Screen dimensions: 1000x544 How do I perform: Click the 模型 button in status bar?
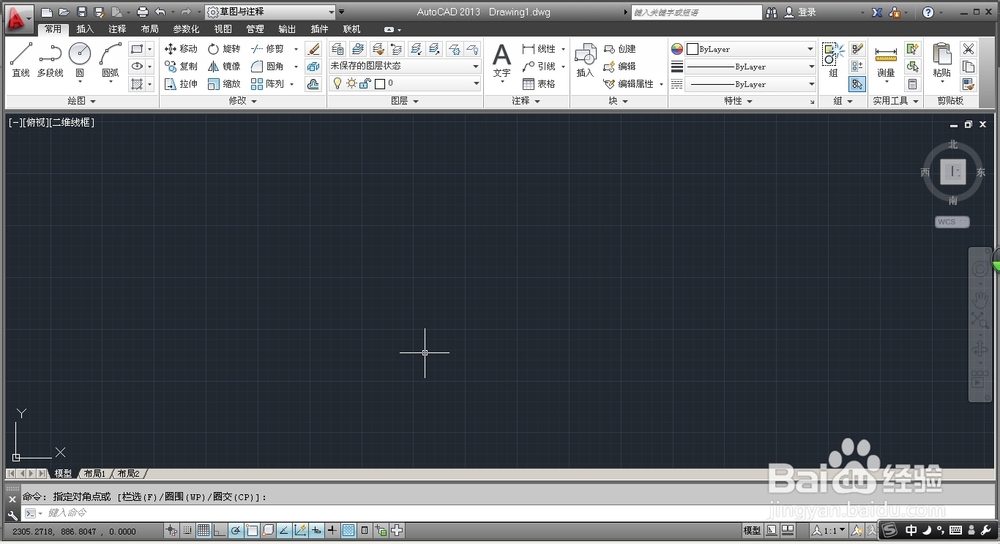[753, 531]
